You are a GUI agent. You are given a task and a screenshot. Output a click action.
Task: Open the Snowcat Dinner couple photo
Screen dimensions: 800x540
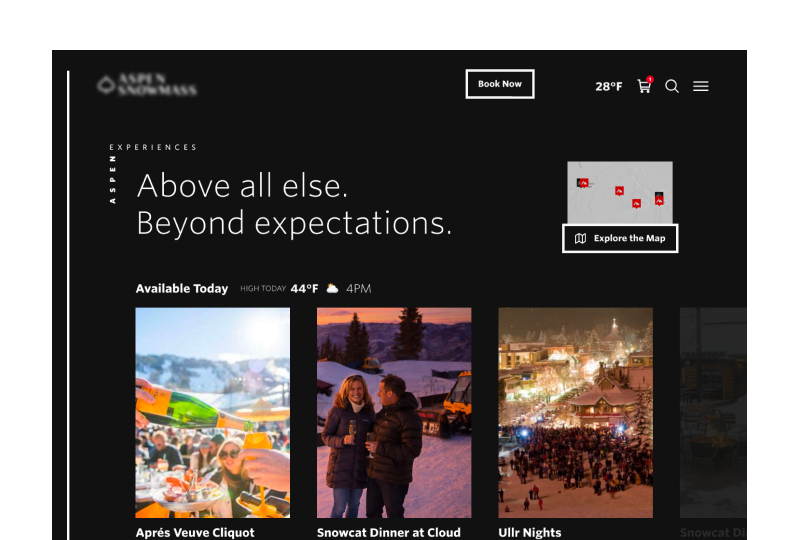394,412
